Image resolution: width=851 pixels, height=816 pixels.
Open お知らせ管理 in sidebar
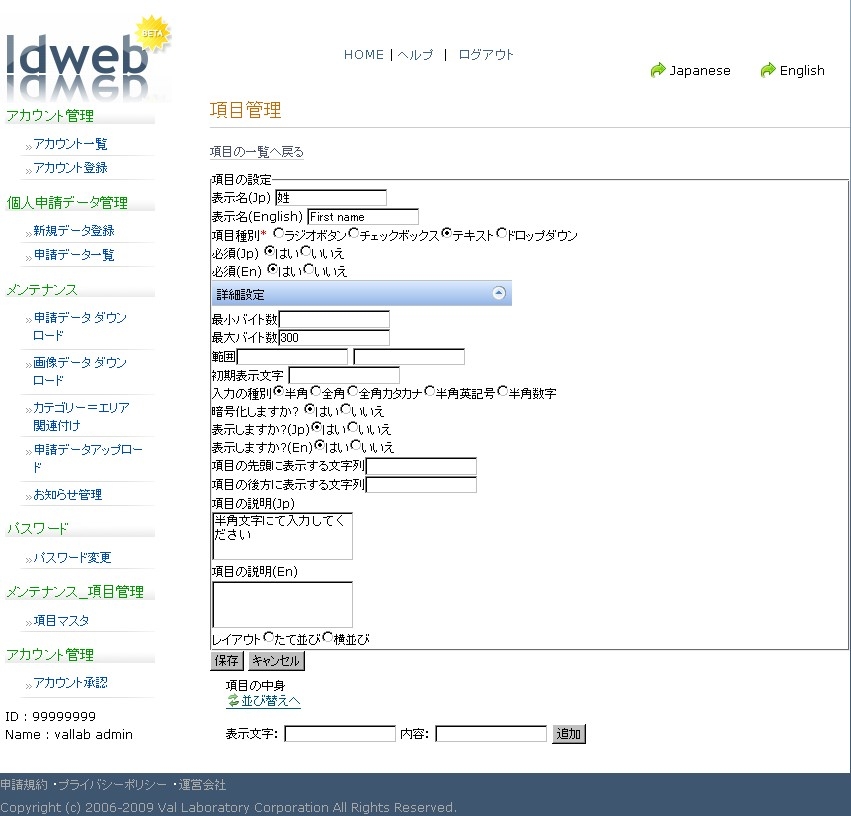click(x=68, y=494)
